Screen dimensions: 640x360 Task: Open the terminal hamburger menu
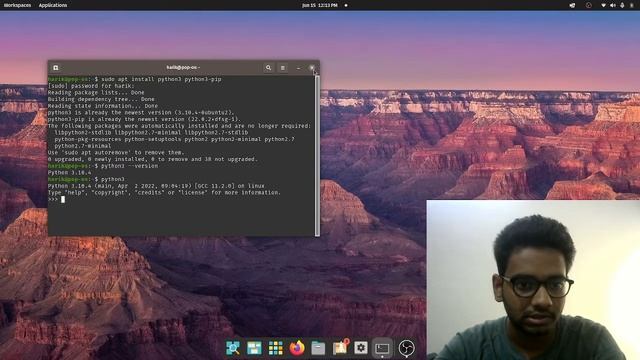282,68
